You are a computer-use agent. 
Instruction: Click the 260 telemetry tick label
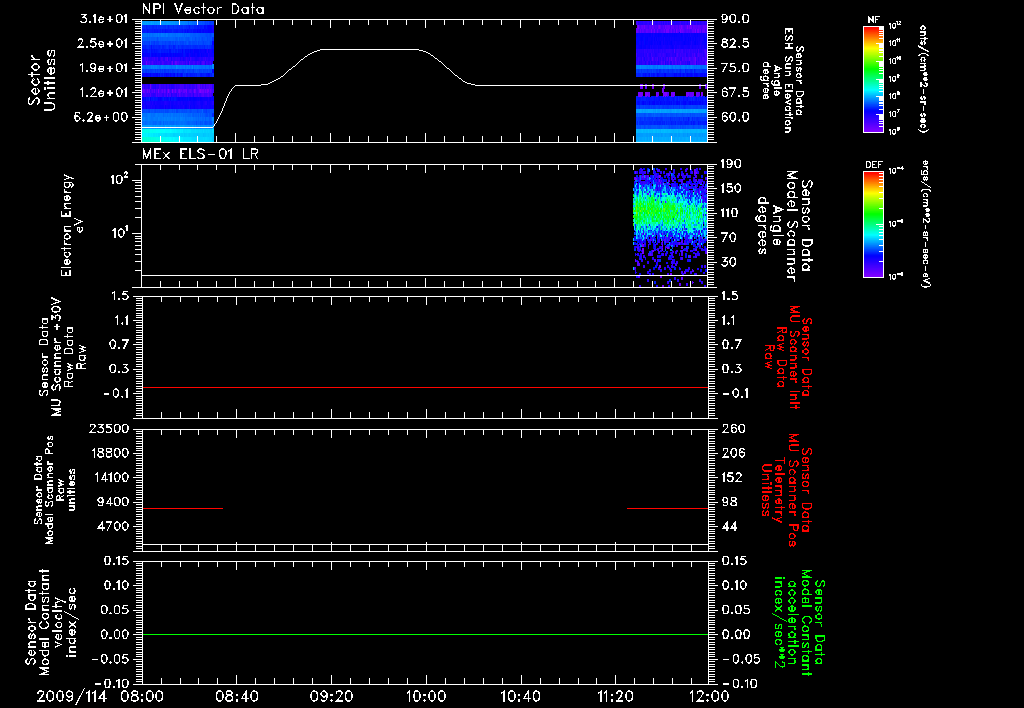(x=733, y=429)
